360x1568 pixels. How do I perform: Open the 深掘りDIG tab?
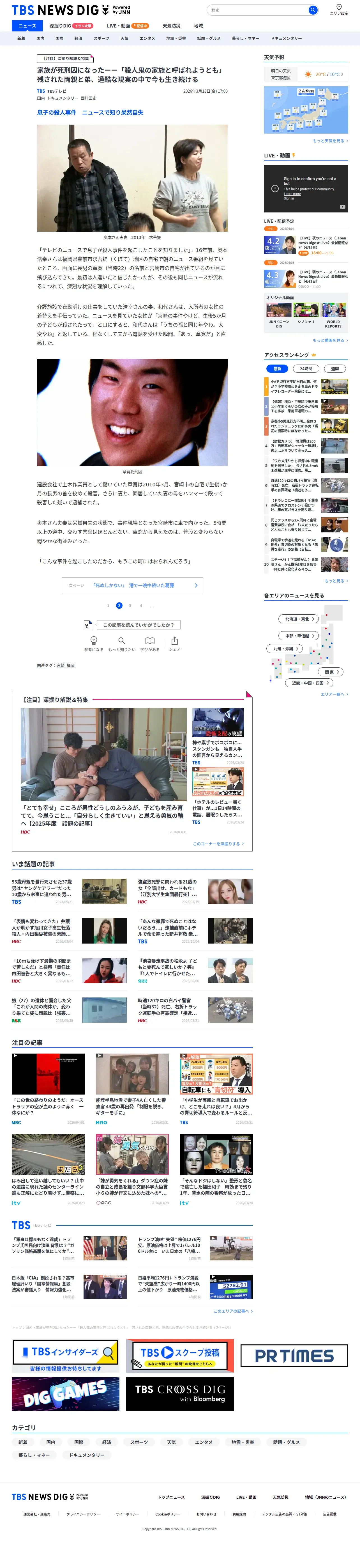click(71, 26)
